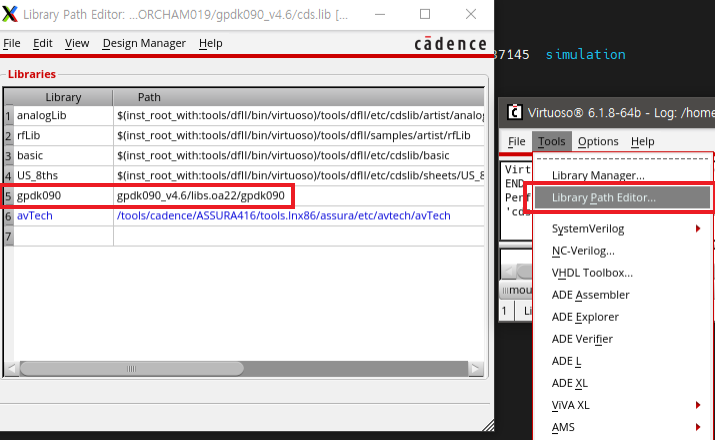Viewport: 715px width, 440px height.
Task: Click the analogLib path cell
Action: (299, 115)
